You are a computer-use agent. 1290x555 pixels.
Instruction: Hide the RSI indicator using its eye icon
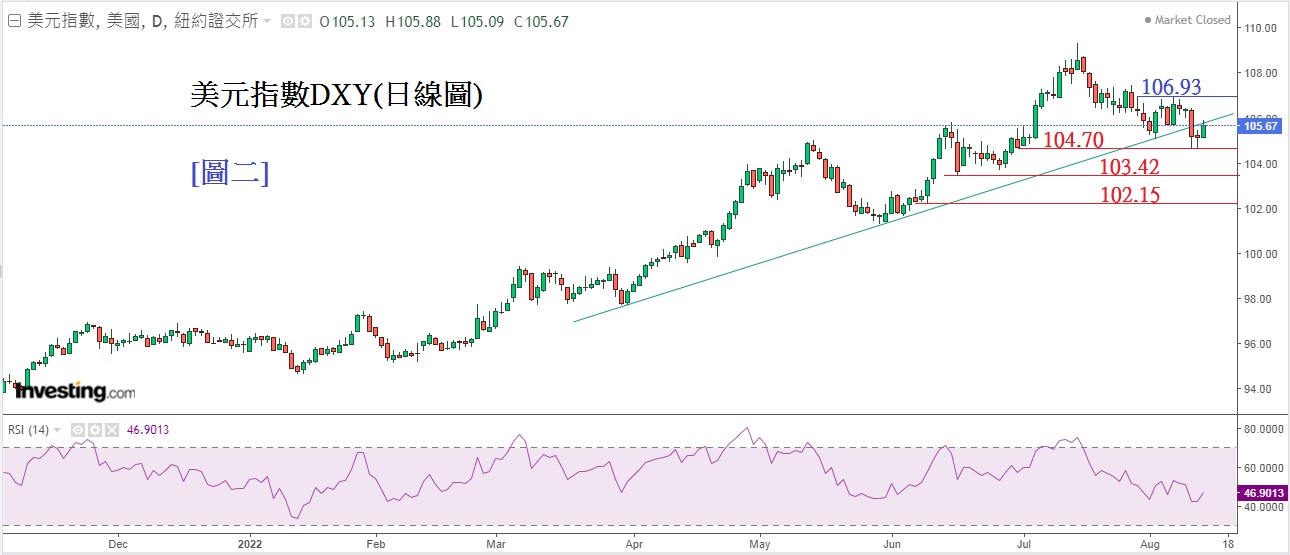pos(77,430)
